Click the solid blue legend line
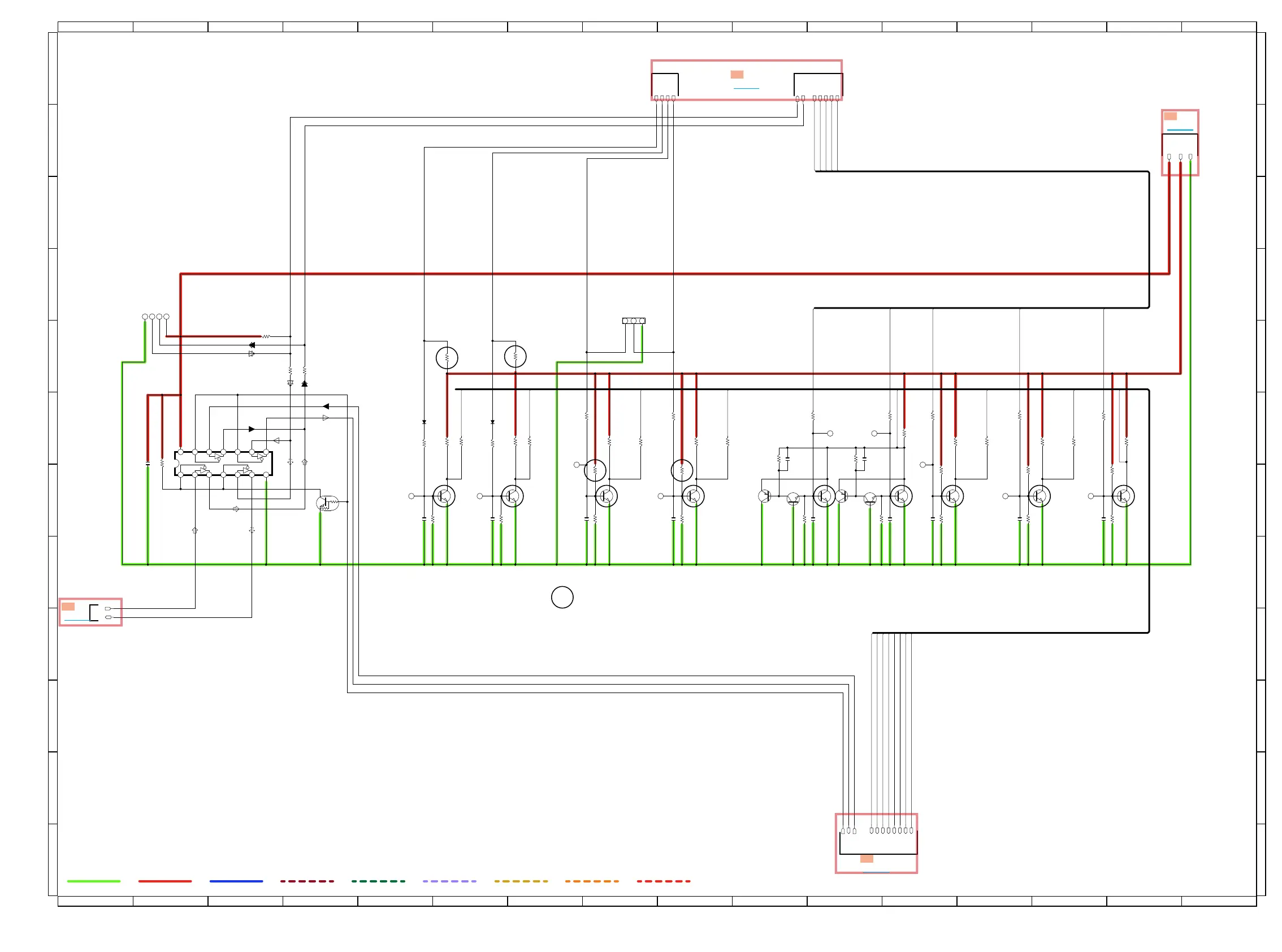The width and height of the screenshot is (1282, 952). [236, 881]
